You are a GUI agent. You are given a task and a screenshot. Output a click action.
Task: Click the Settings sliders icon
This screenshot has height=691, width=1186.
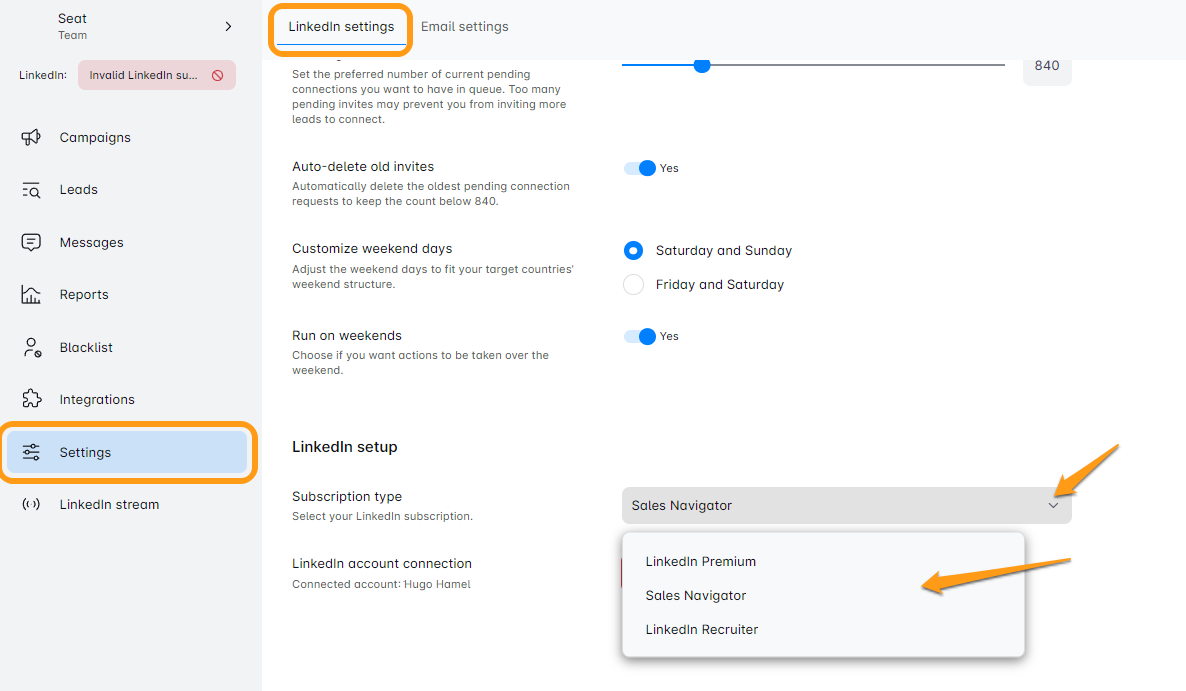click(x=31, y=452)
